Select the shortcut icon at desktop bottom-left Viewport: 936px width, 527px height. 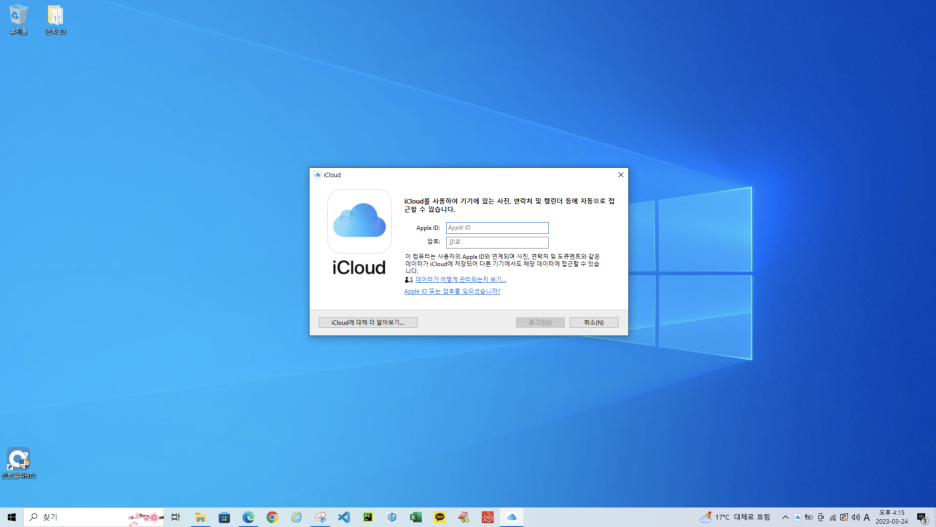coord(19,463)
